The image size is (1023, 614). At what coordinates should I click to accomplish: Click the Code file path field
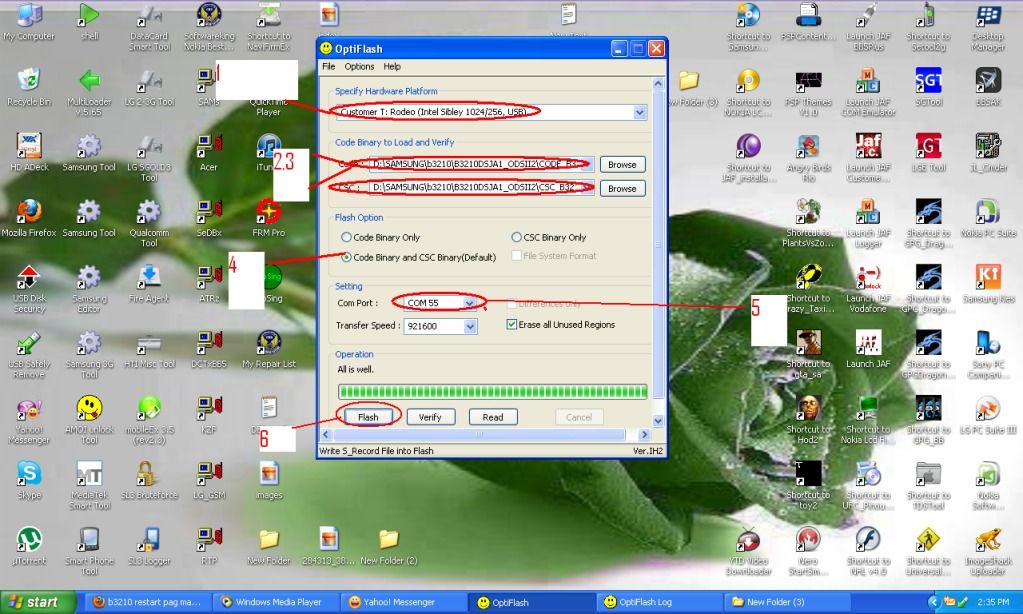pos(481,164)
